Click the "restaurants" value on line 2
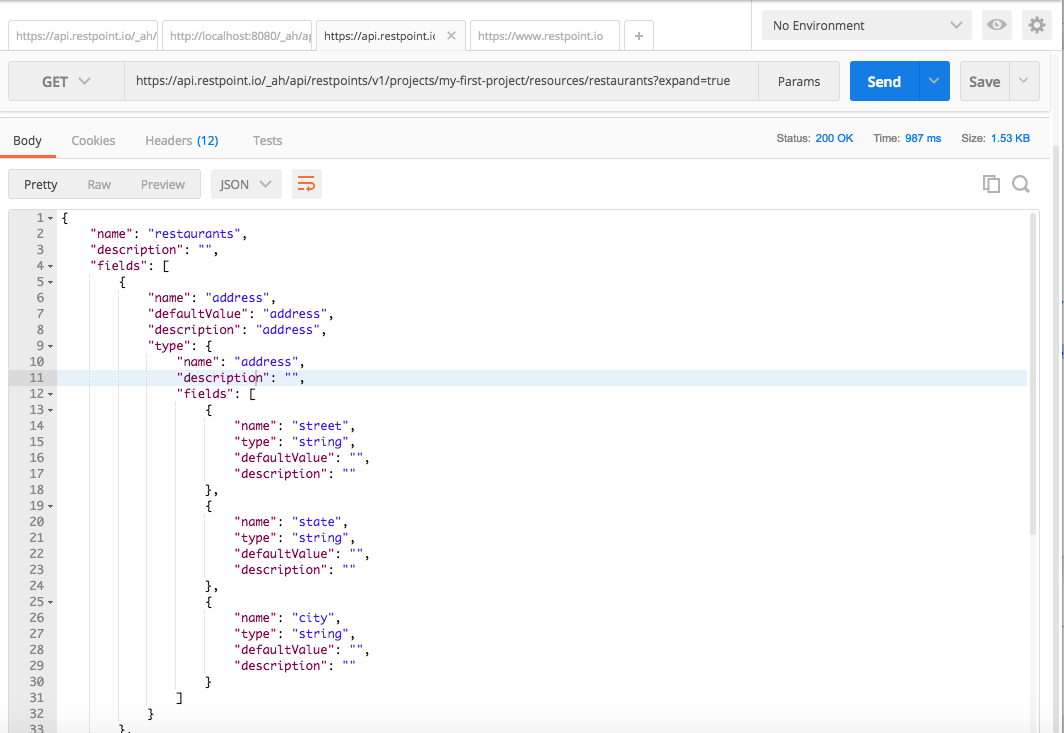Screen dimensions: 1064x733 [x=194, y=234]
